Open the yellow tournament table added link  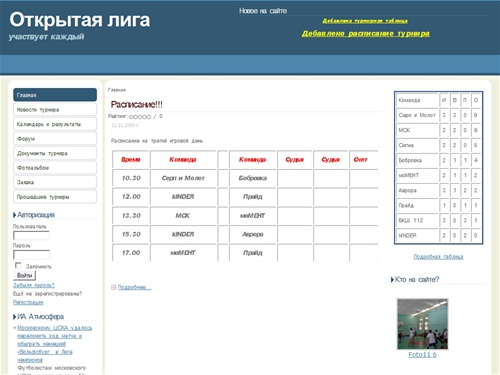[x=365, y=21]
